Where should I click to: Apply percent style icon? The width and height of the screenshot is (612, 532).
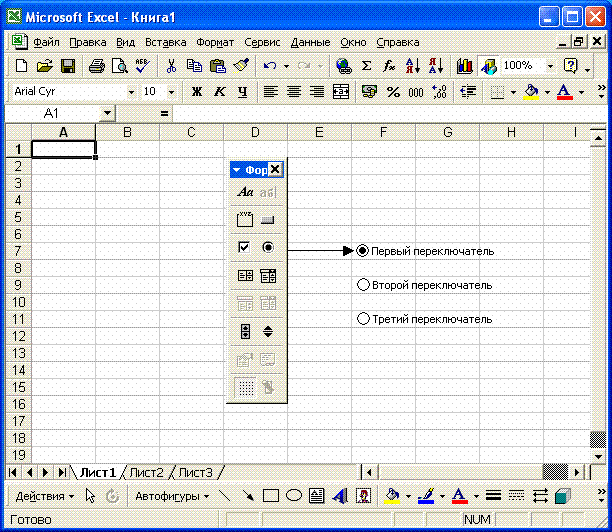tap(393, 92)
